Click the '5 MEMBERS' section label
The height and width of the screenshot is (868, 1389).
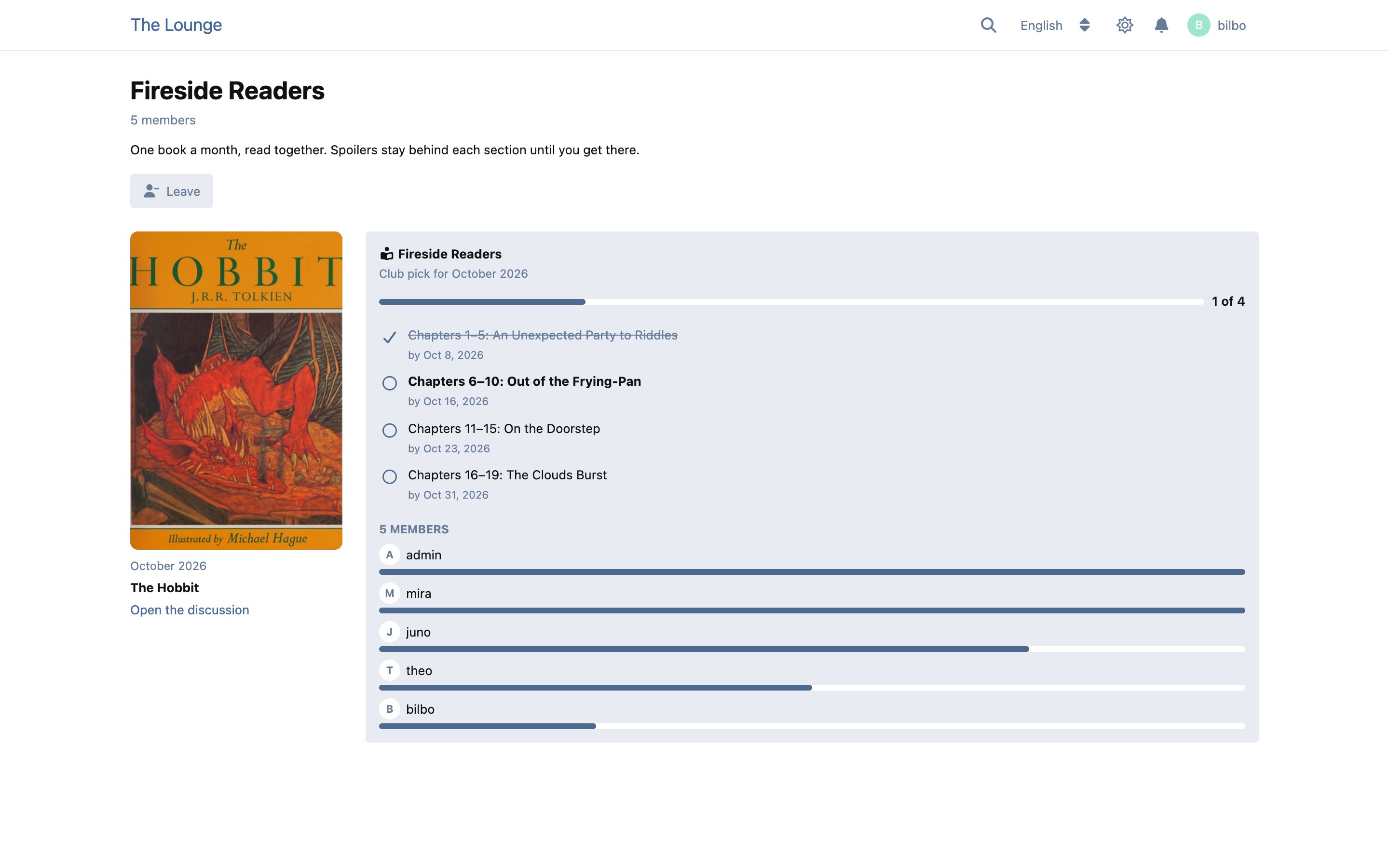point(414,529)
